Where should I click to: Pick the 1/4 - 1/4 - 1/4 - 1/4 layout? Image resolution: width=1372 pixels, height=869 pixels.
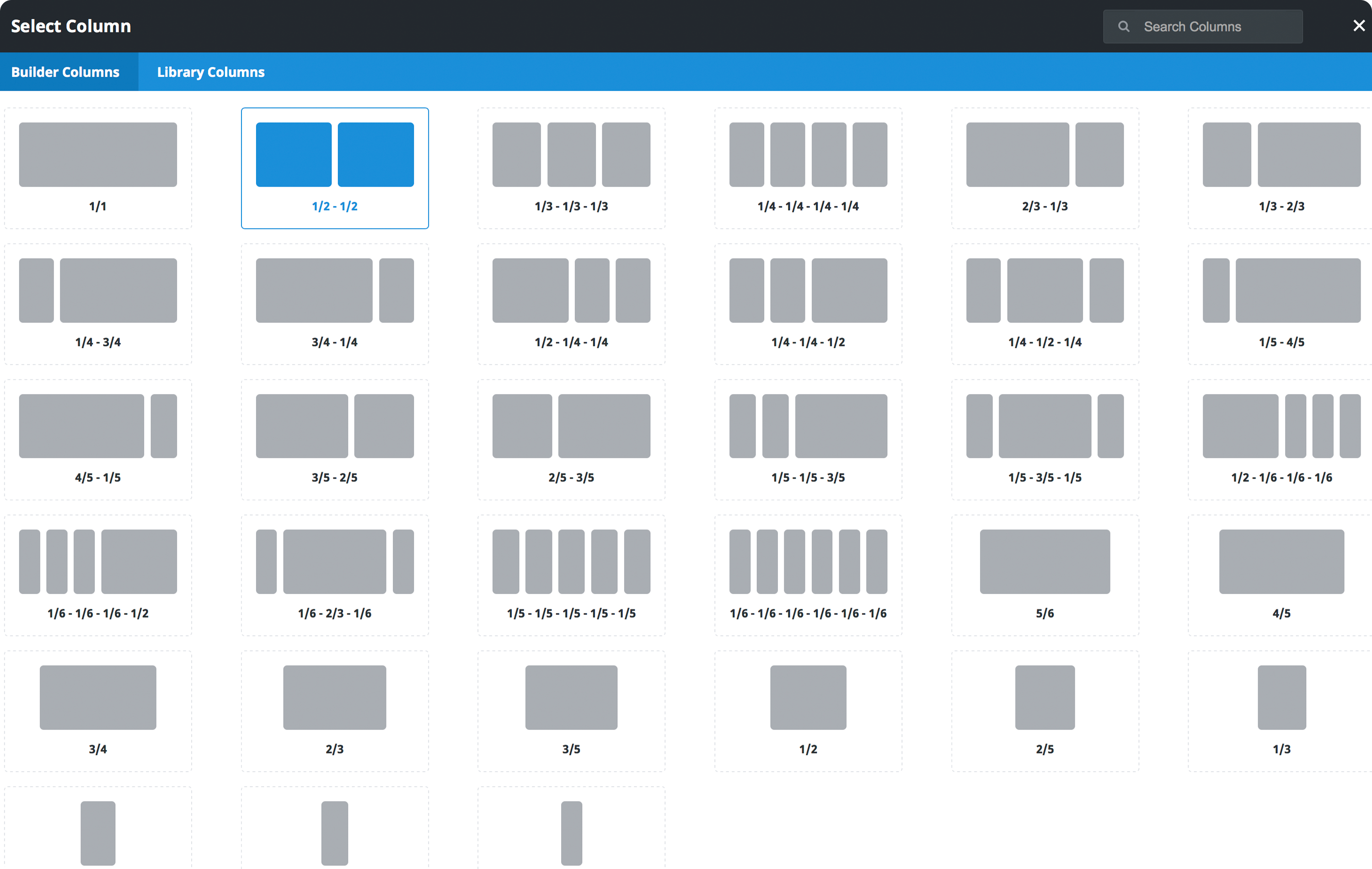[808, 167]
